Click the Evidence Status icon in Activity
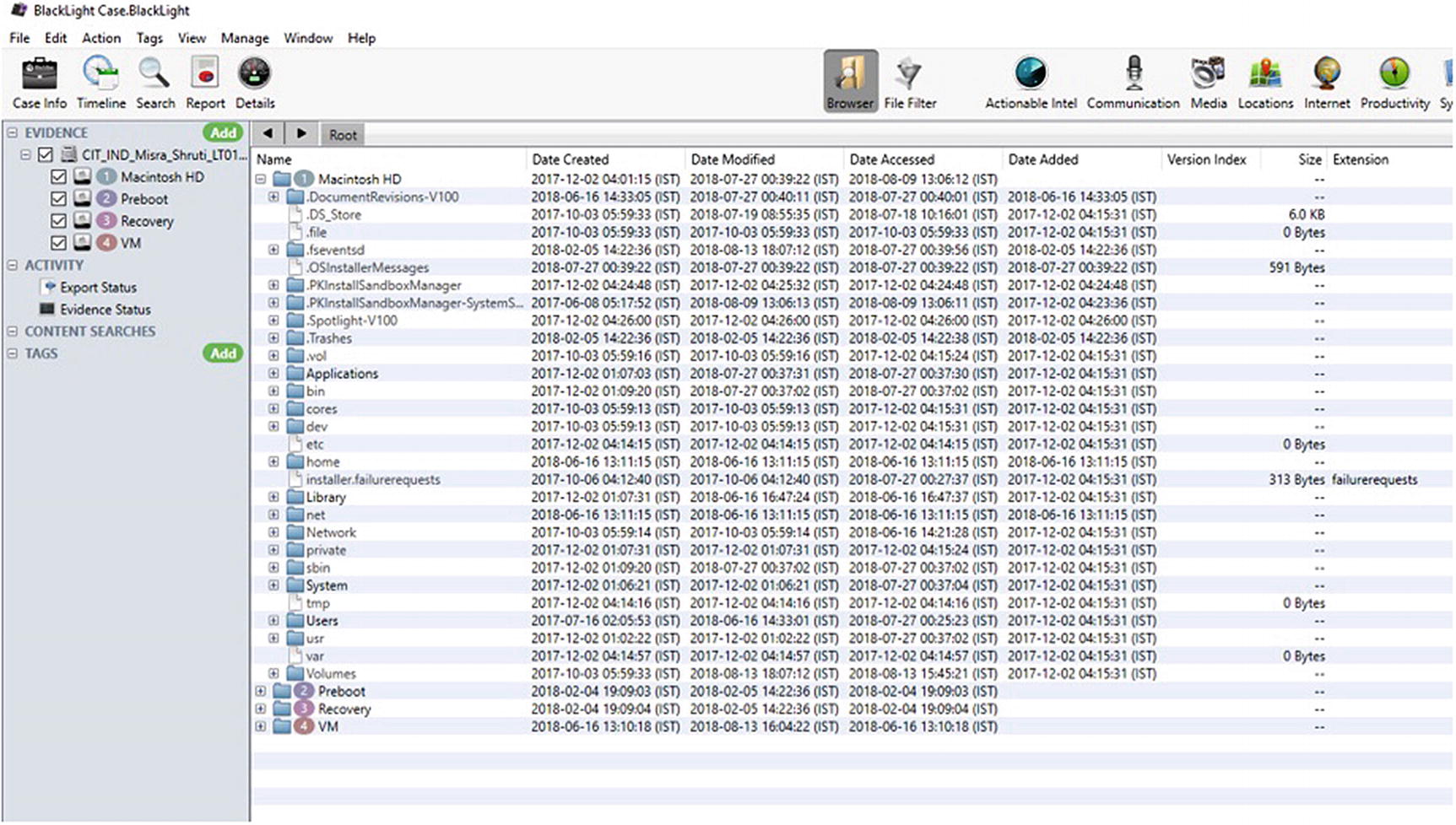The image size is (1456, 825). (x=47, y=309)
